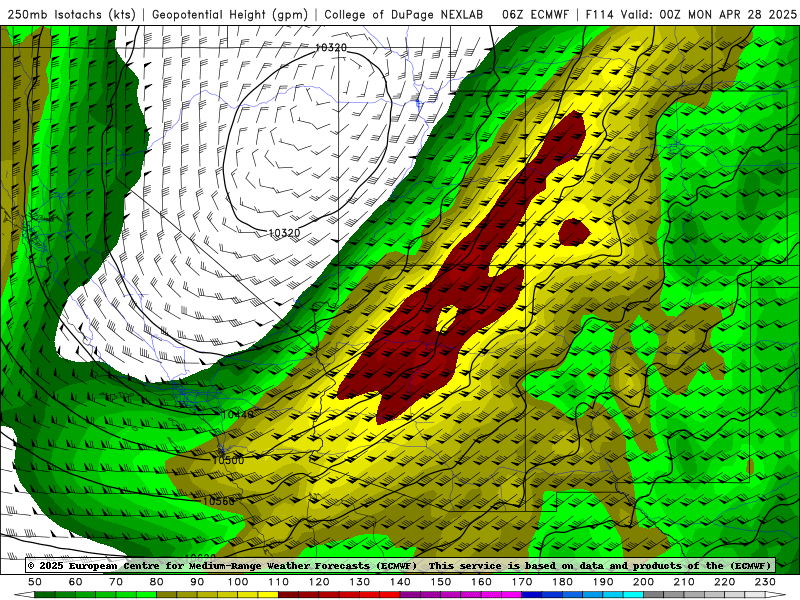Click the 190 knots color bar label
The width and height of the screenshot is (800, 600).
point(603,582)
